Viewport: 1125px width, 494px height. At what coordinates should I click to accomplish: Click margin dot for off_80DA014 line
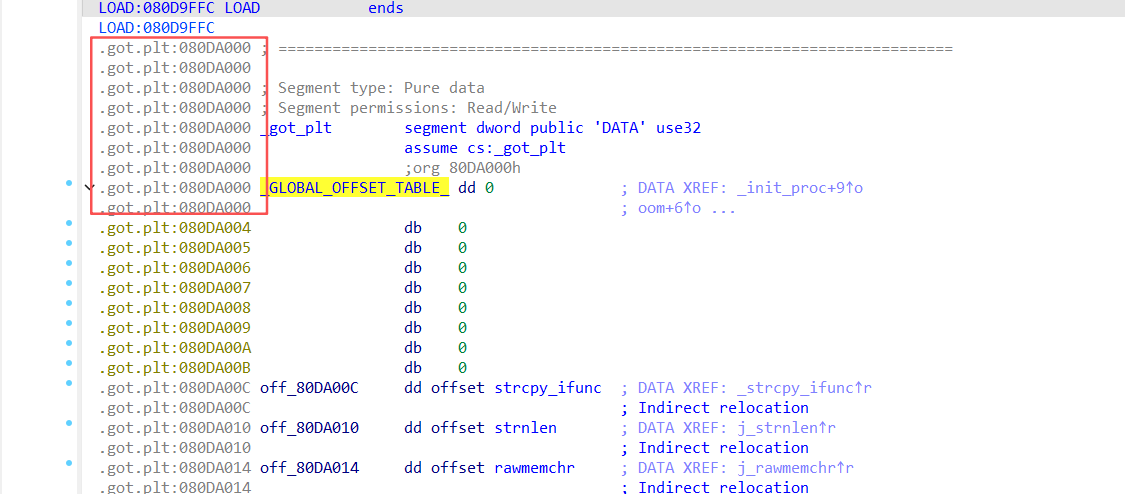pyautogui.click(x=68, y=464)
